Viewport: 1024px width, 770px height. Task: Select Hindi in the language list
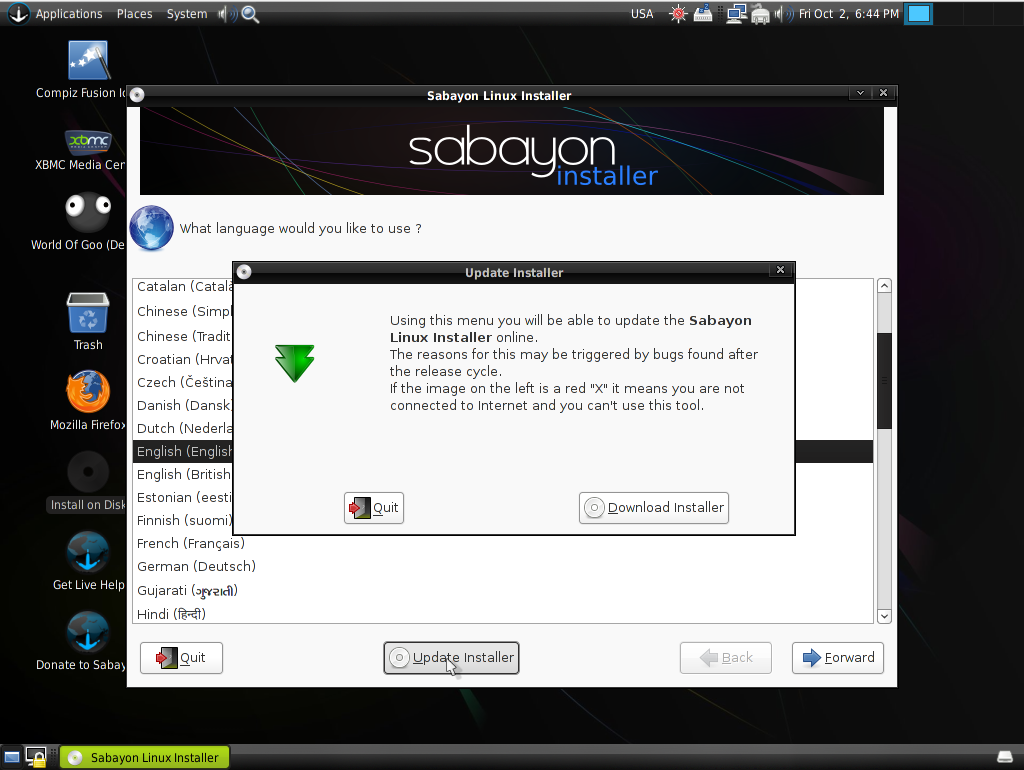pyautogui.click(x=503, y=614)
